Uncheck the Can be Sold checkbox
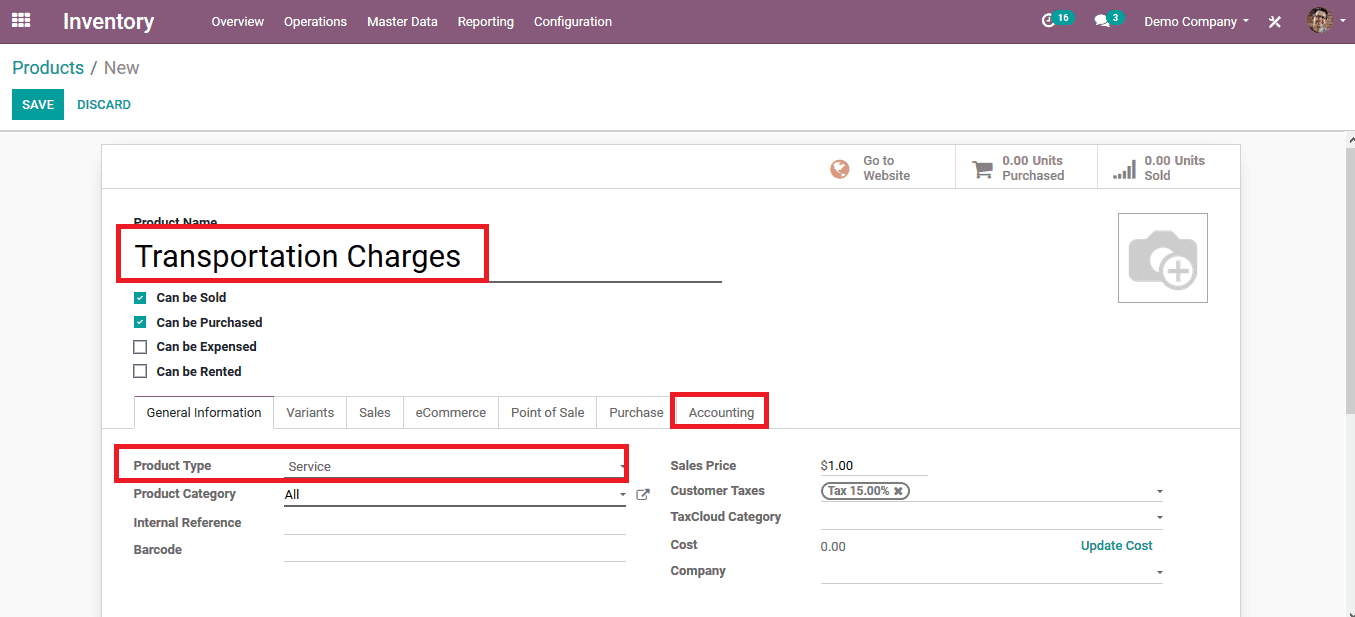1355x617 pixels. tap(140, 298)
